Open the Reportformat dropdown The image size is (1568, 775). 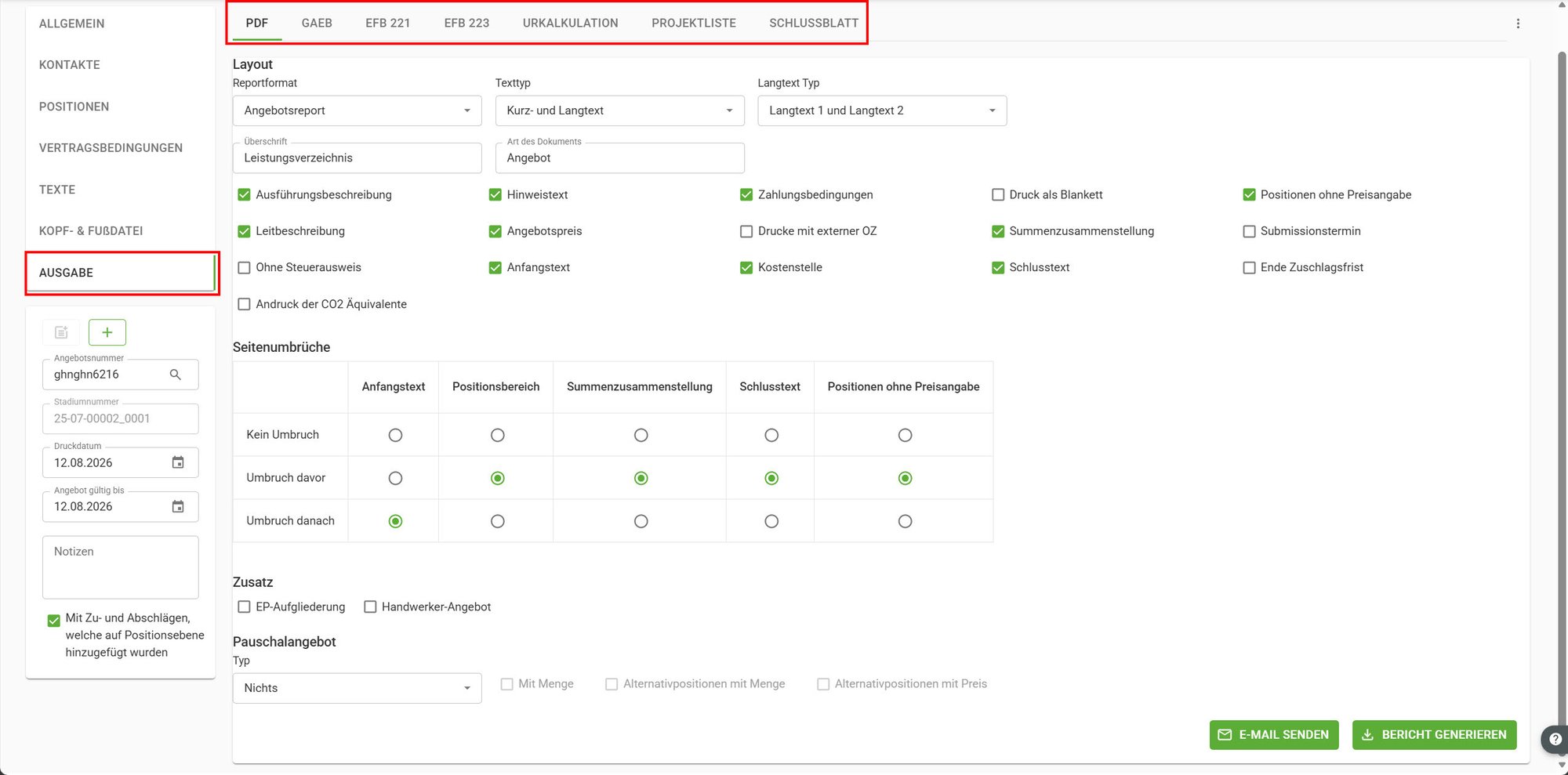tap(358, 110)
